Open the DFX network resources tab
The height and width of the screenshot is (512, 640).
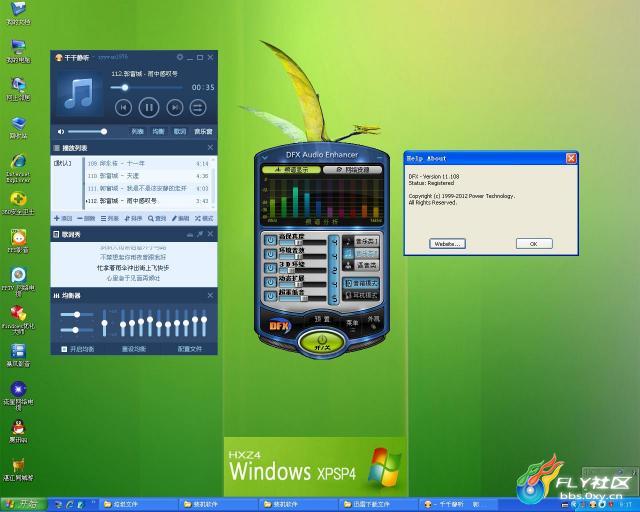click(352, 169)
